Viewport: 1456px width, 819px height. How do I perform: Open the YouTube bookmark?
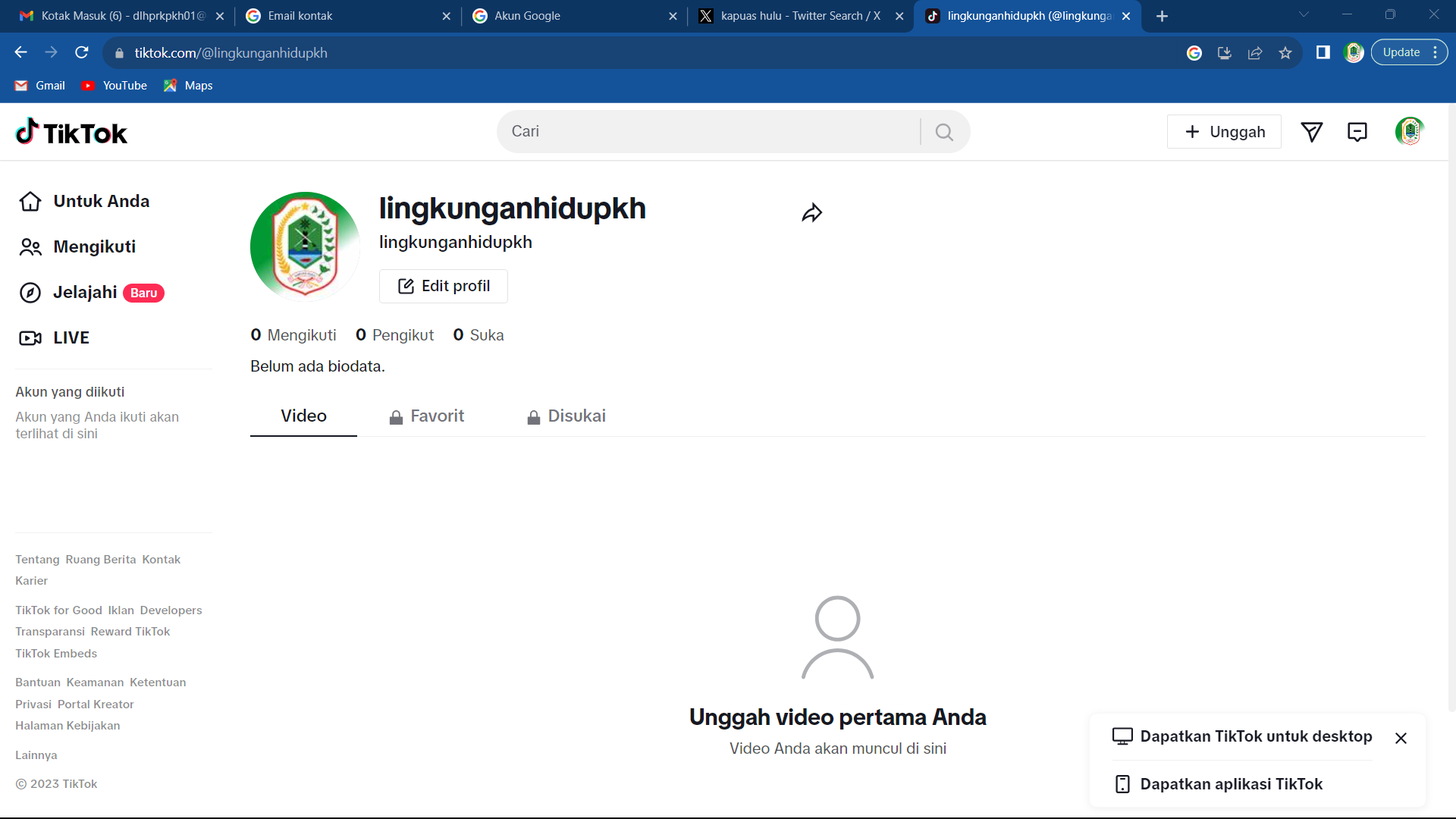coord(115,86)
